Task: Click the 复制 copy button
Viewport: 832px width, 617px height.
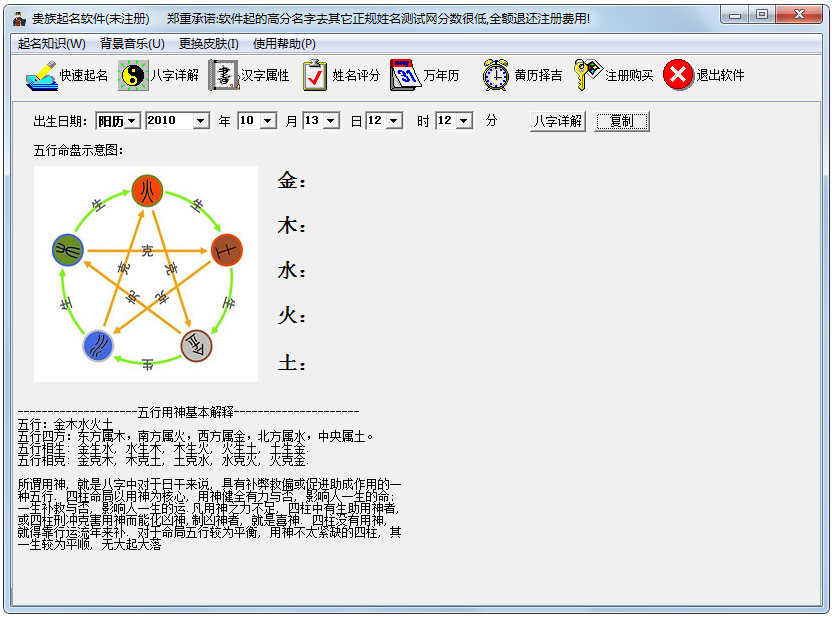Action: point(621,121)
